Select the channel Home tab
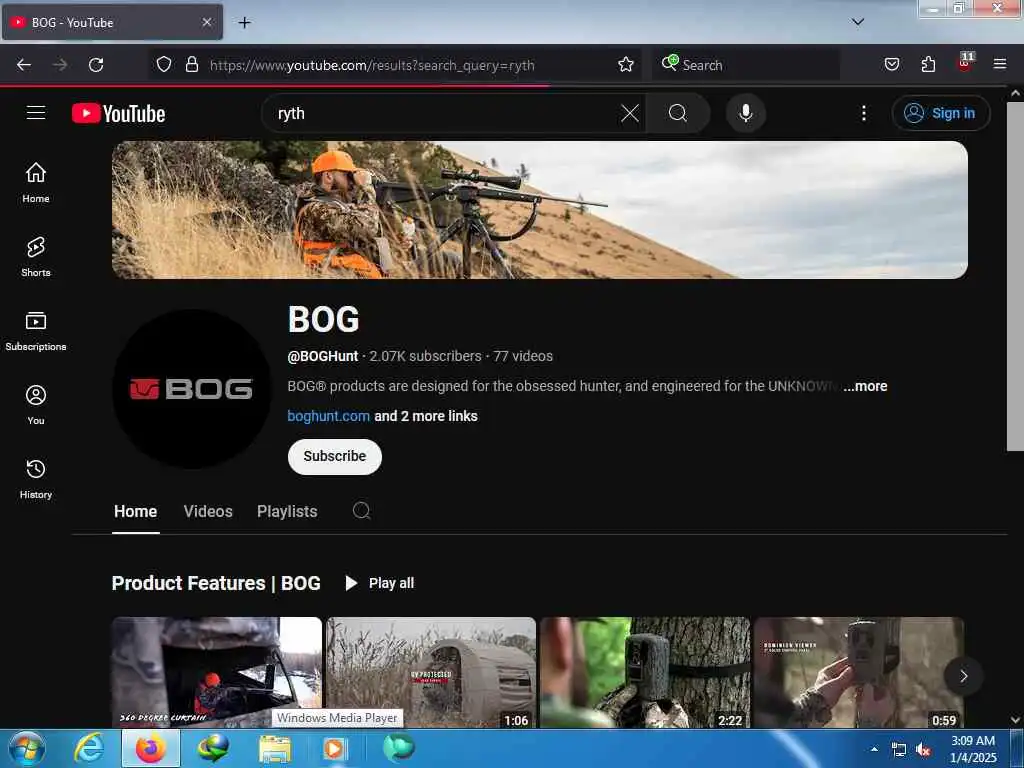1024x768 pixels. point(135,511)
